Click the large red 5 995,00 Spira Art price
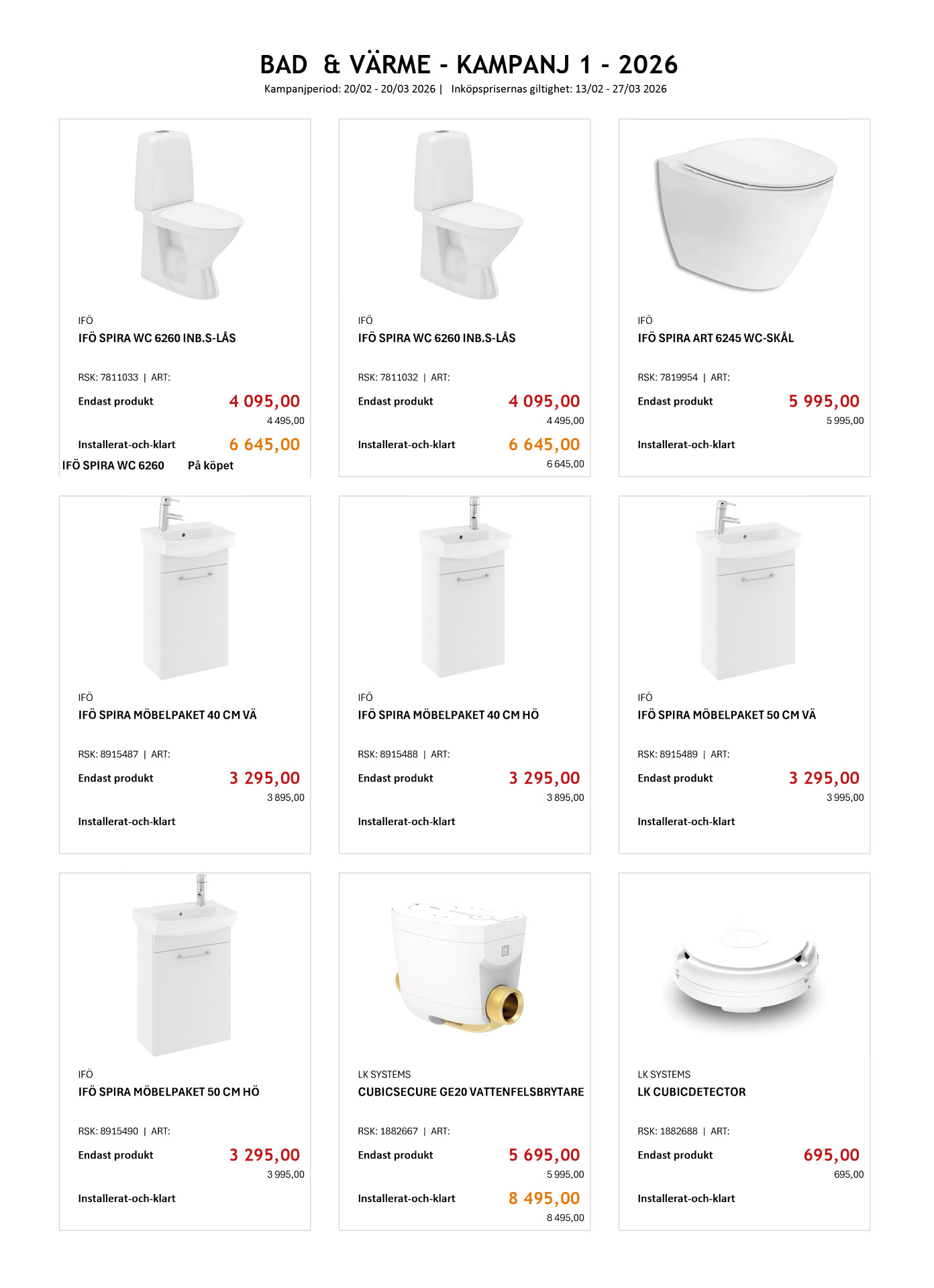The image size is (934, 1288). click(x=823, y=401)
